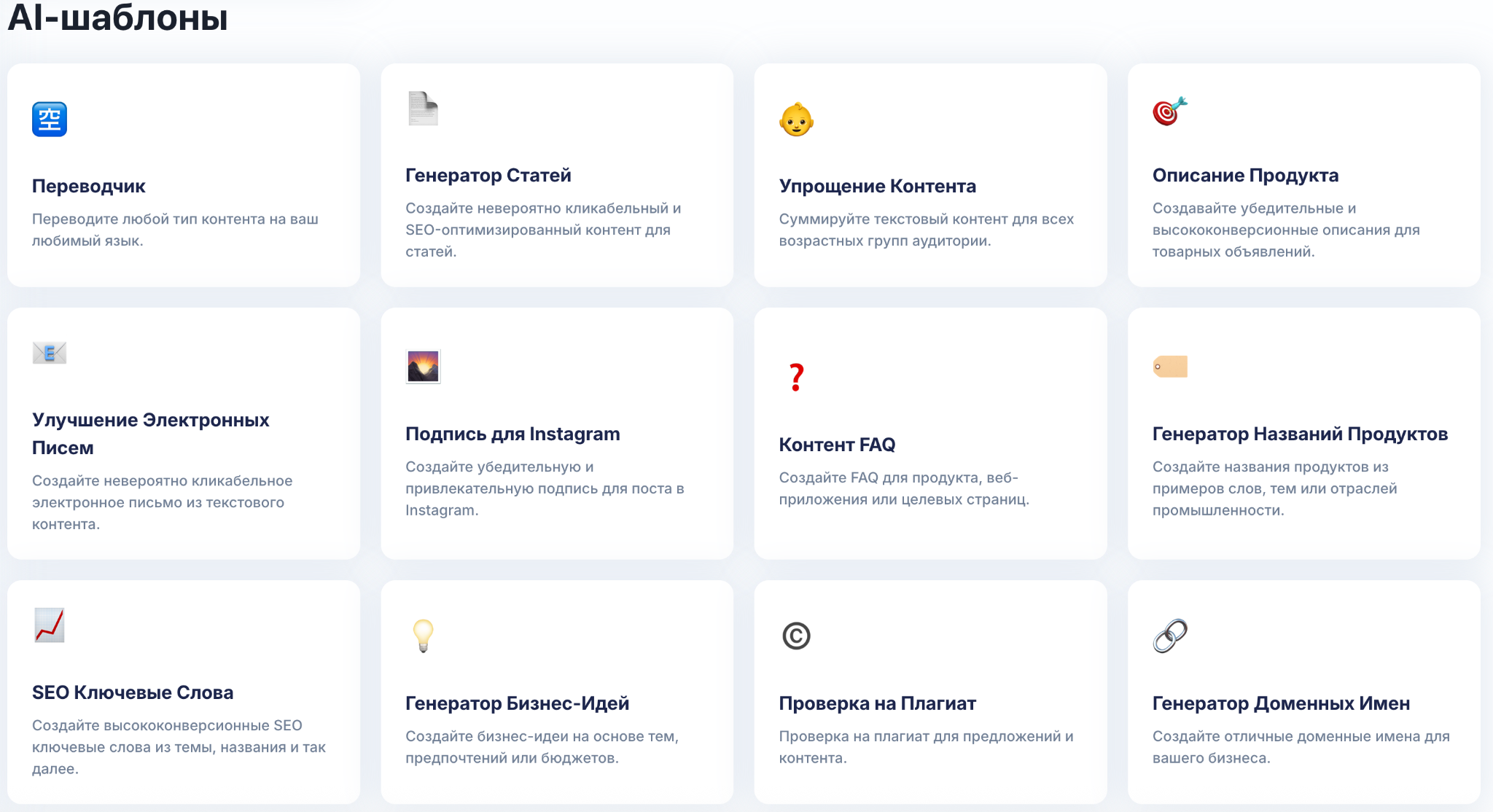The image size is (1493, 812).
Task: Click the price tag icon
Action: tap(1170, 367)
